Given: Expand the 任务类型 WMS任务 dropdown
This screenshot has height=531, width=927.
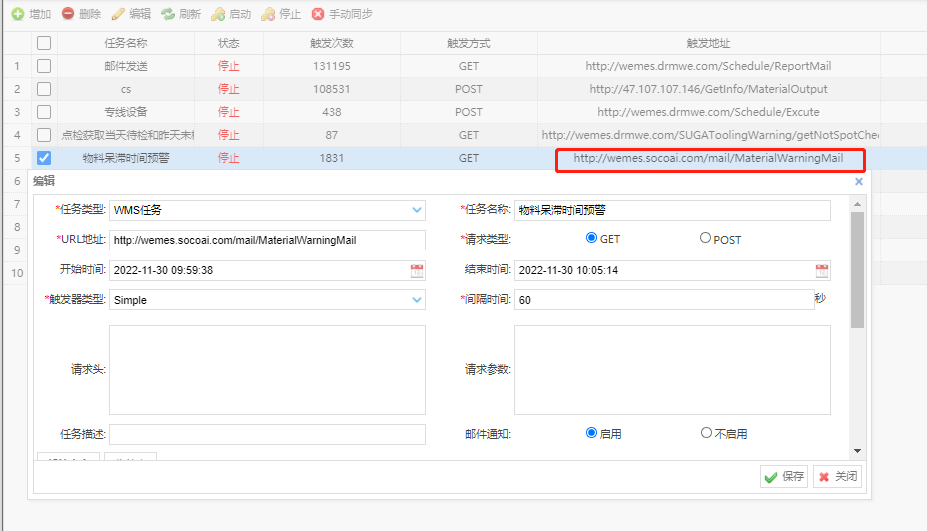Looking at the screenshot, I should [417, 210].
